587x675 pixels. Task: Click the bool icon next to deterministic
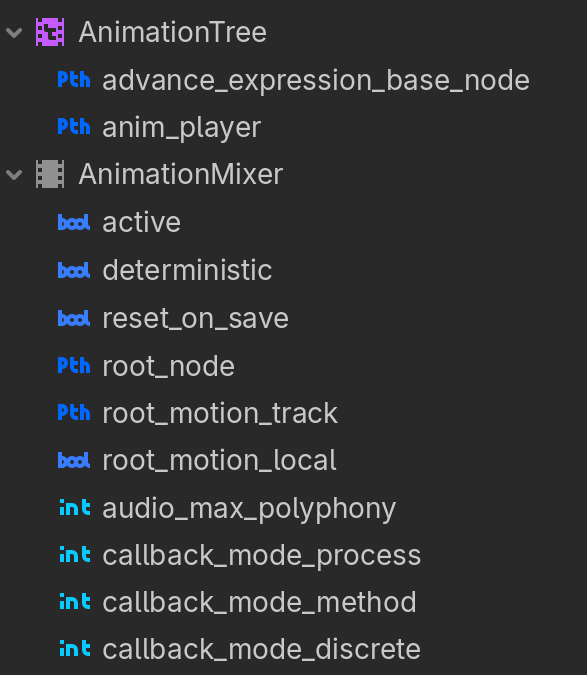(x=74, y=270)
